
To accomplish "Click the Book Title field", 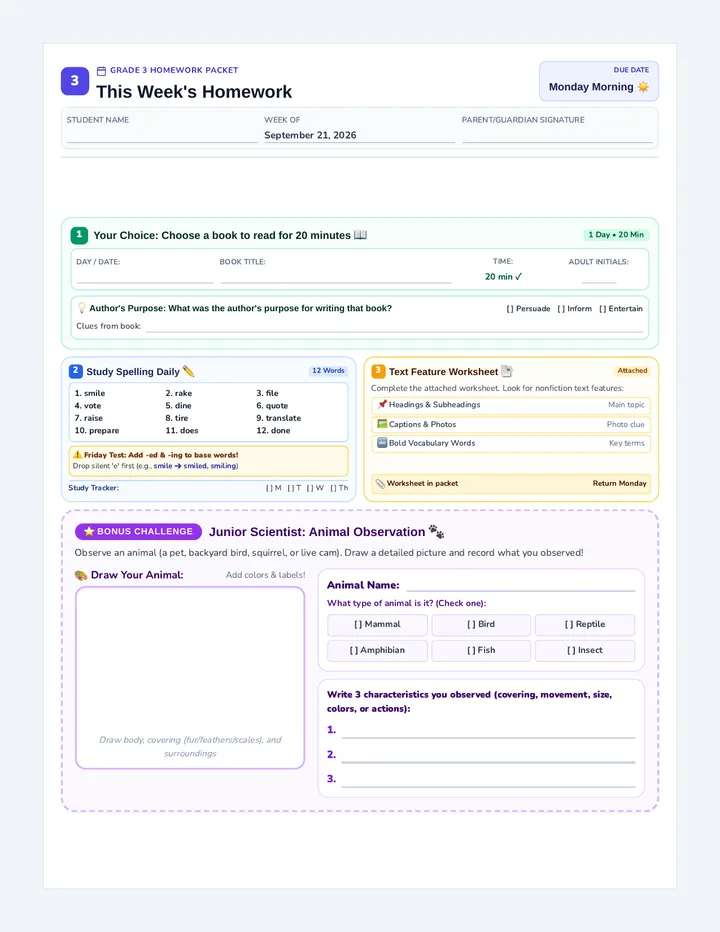I will tap(336, 276).
